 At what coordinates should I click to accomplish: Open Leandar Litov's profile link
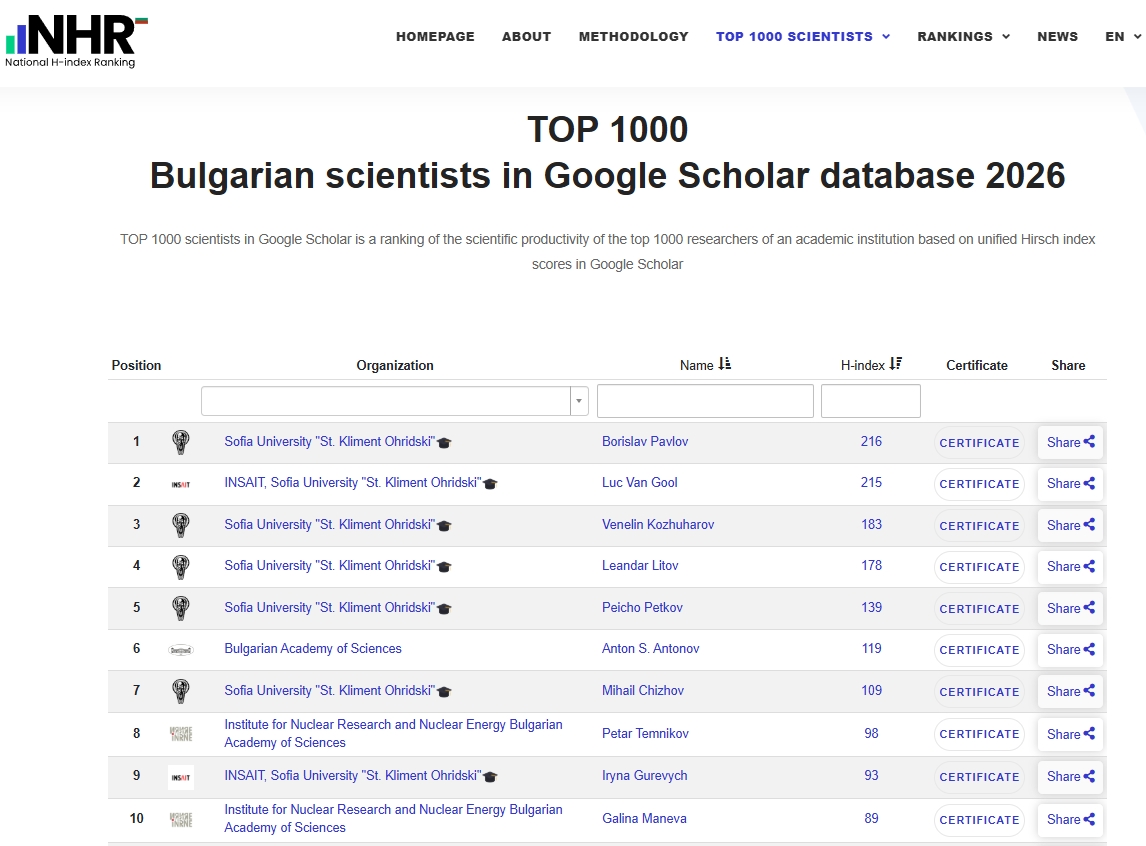pos(640,565)
